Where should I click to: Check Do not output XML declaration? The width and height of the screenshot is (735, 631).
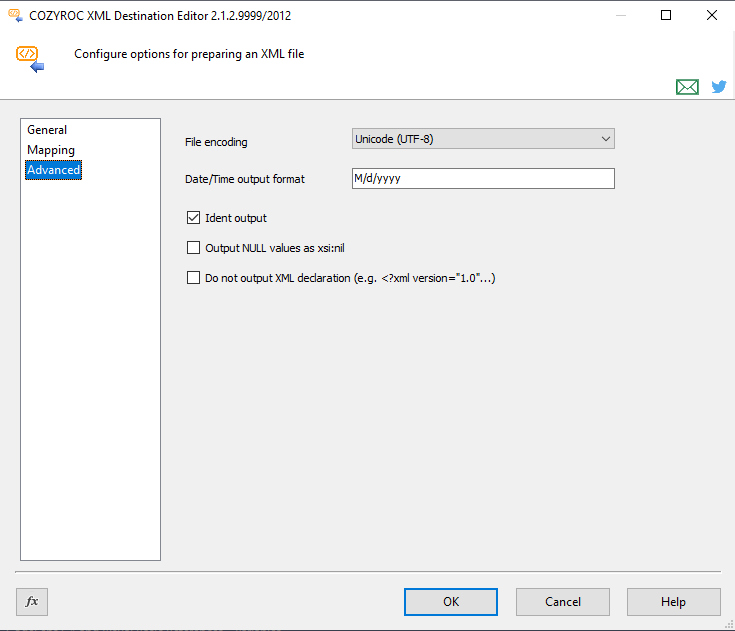(x=193, y=278)
